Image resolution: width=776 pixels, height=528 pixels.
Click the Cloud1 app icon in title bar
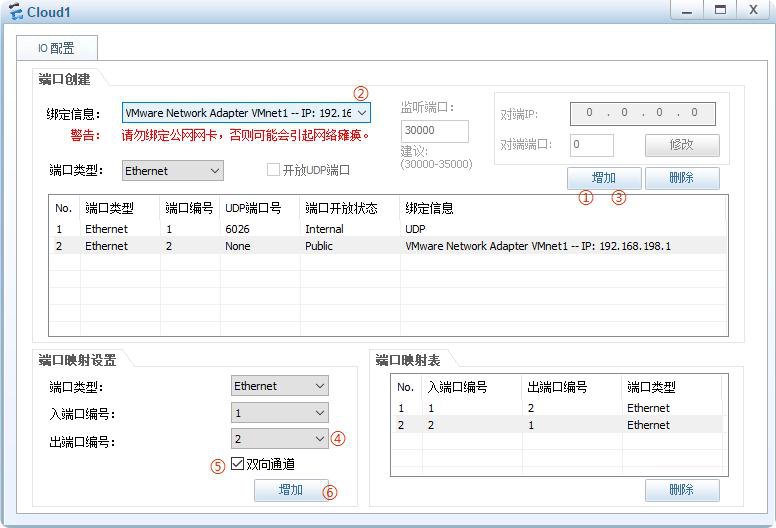15,12
